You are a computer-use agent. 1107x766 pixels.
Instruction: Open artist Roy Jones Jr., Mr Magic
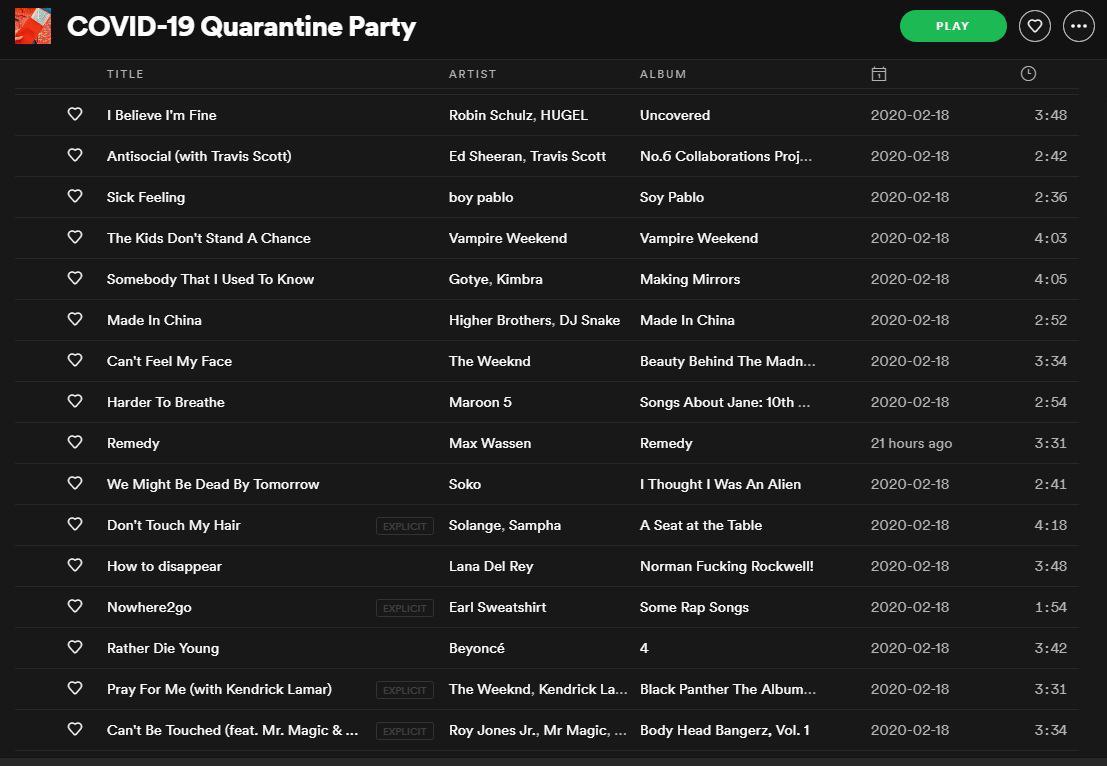pyautogui.click(x=537, y=730)
